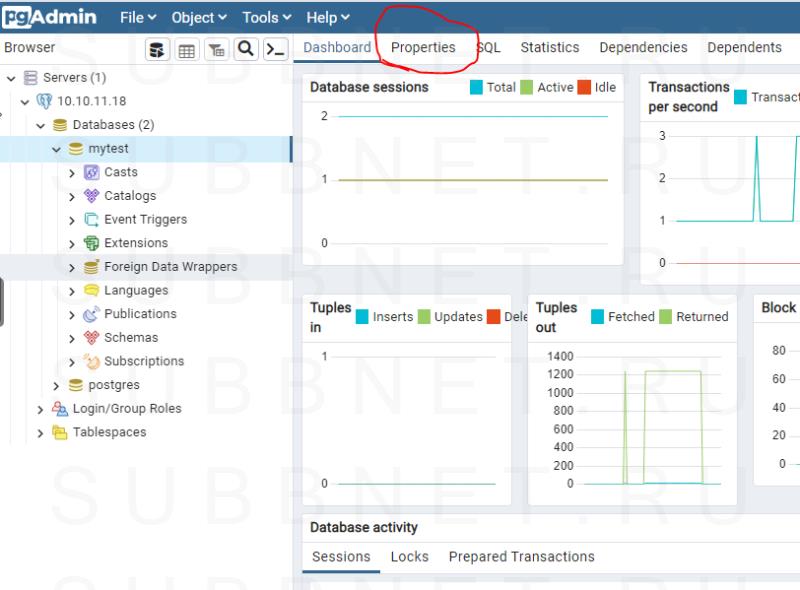Launch the PSQL Tool terminal icon
Viewport: 800px width, 590px height.
point(275,50)
